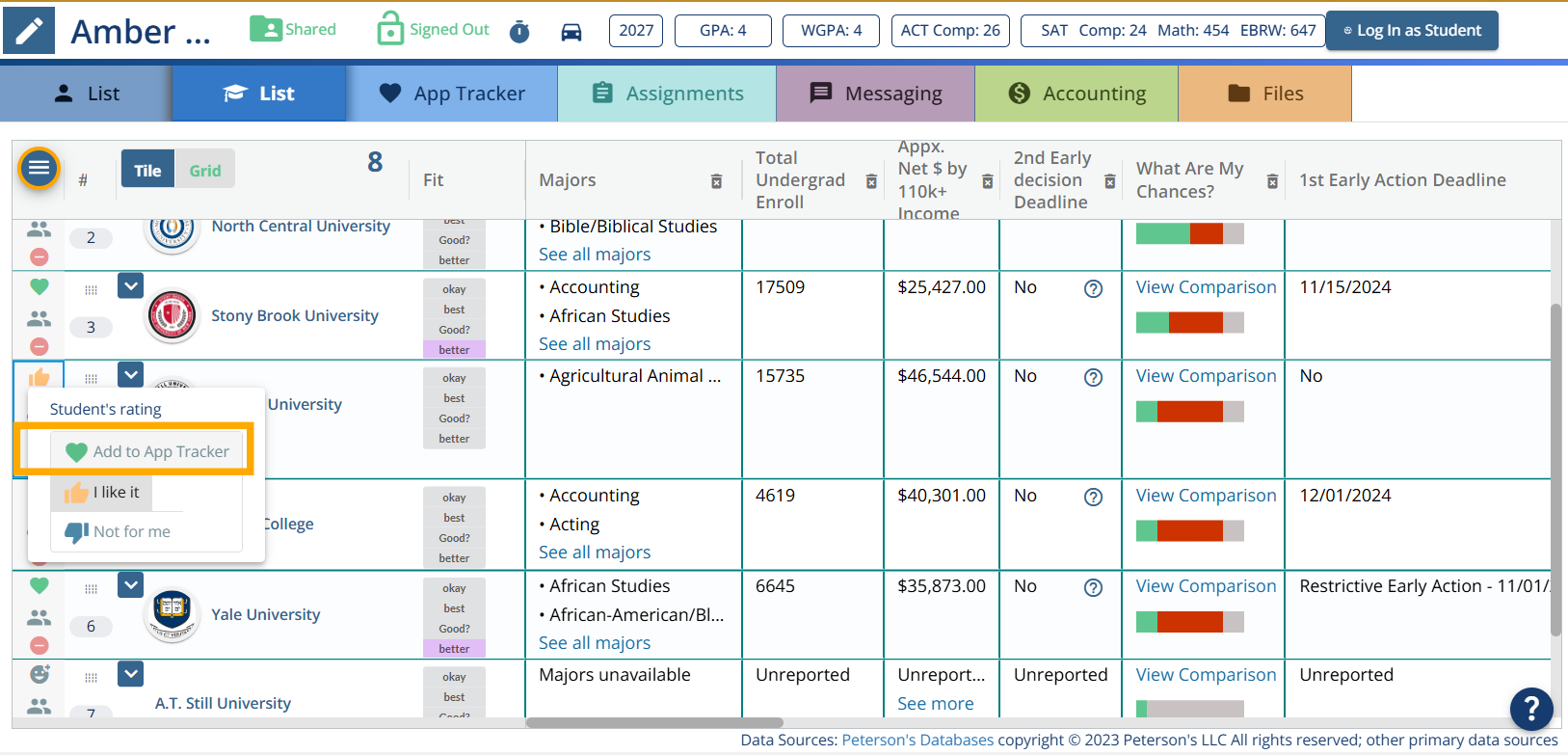1568x755 pixels.
Task: Open the graduation cap List tab
Action: coord(258,94)
